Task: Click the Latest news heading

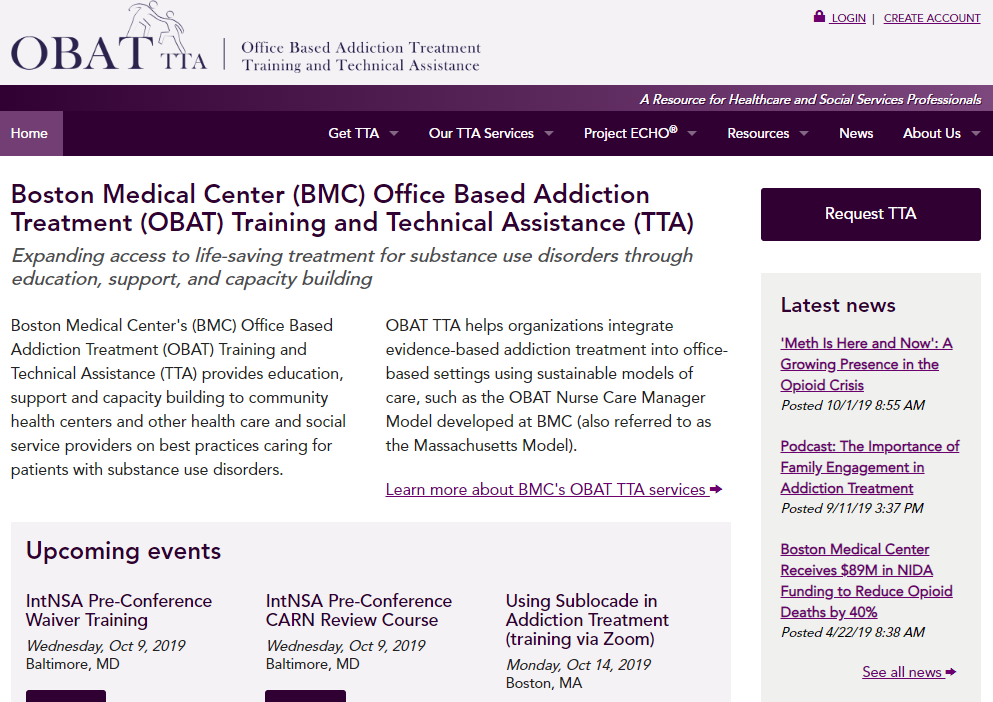Action: (x=838, y=305)
